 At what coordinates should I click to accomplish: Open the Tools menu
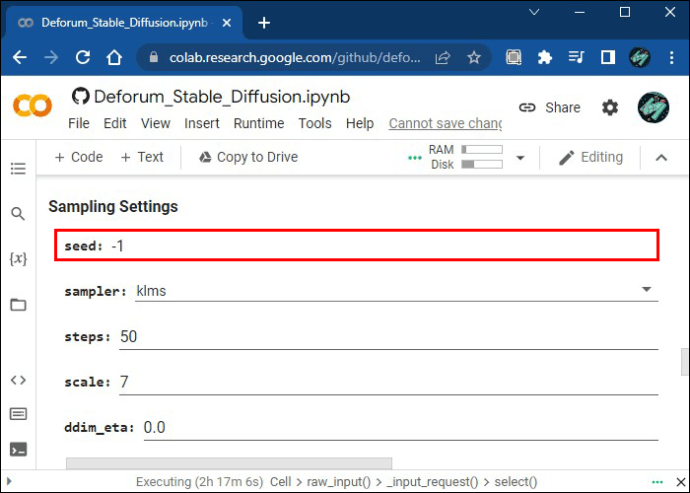[315, 123]
